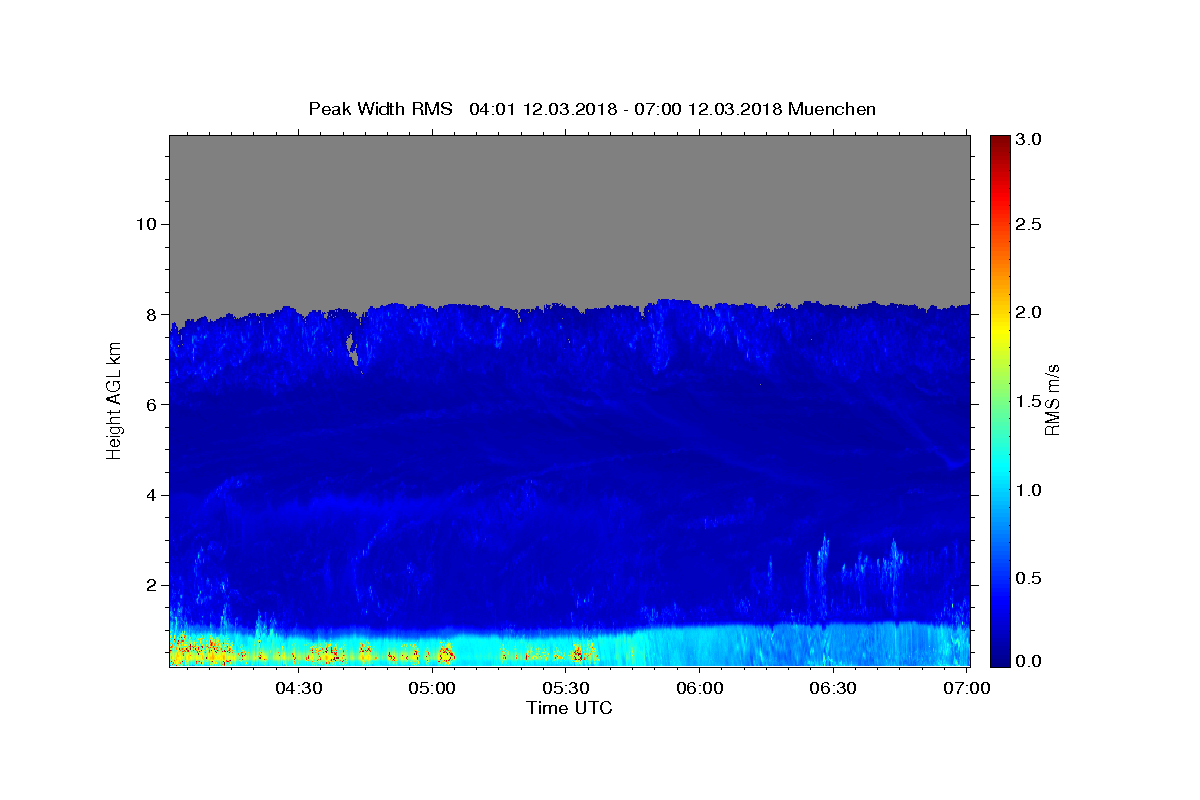Image resolution: width=1200 pixels, height=800 pixels.
Task: Click the colorbar value 3.0
Action: 1028,140
